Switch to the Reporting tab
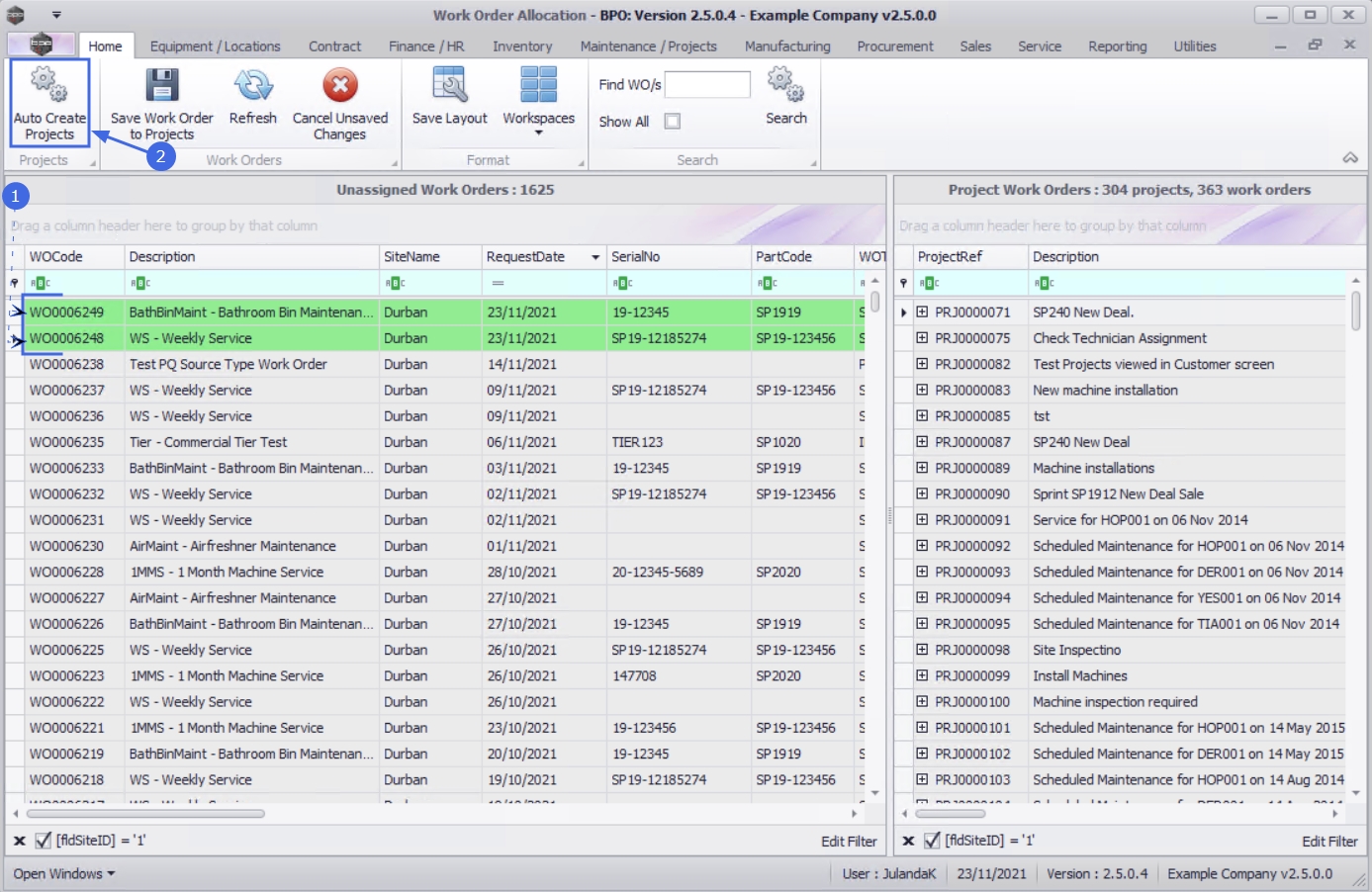1372x892 pixels. point(1118,45)
